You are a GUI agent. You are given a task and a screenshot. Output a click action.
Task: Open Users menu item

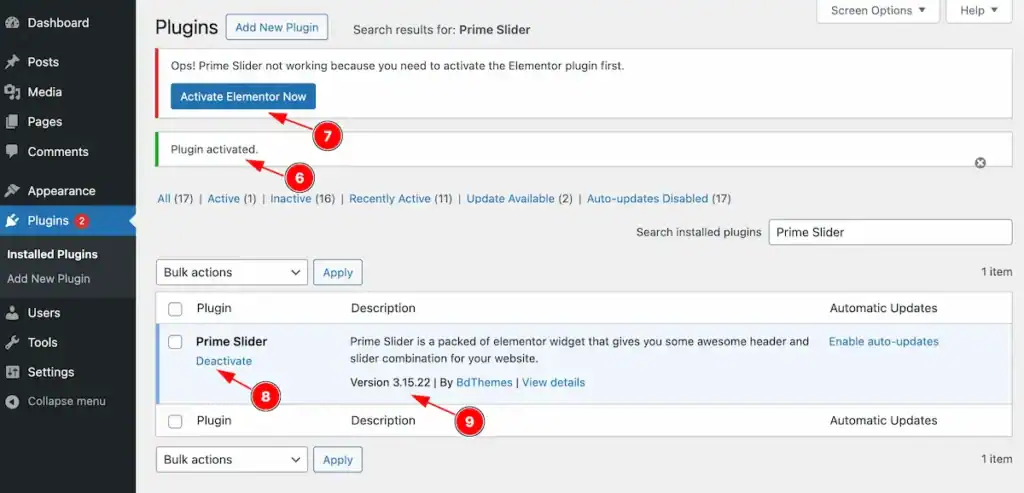(x=44, y=313)
